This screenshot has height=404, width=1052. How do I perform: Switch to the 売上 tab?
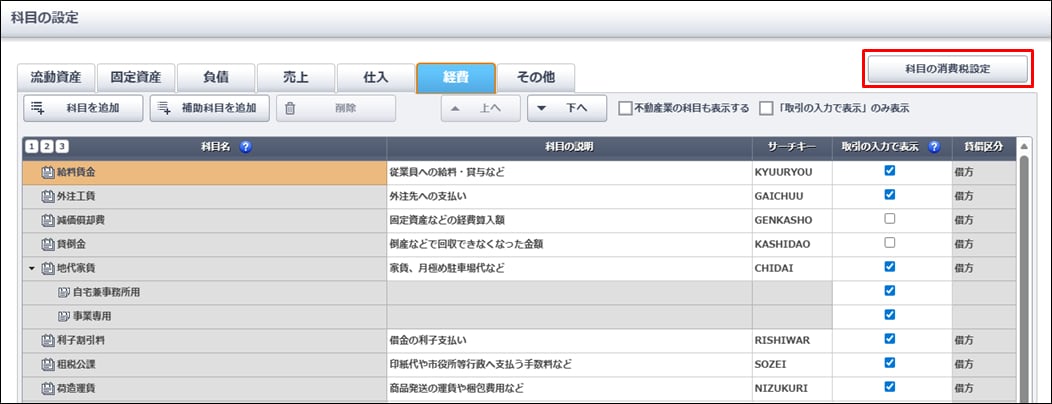[x=295, y=78]
